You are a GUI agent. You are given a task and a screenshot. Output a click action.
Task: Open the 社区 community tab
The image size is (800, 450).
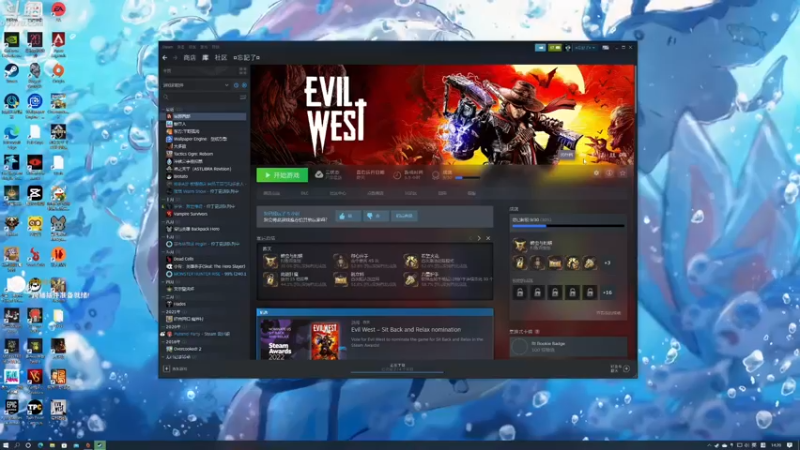tap(221, 58)
